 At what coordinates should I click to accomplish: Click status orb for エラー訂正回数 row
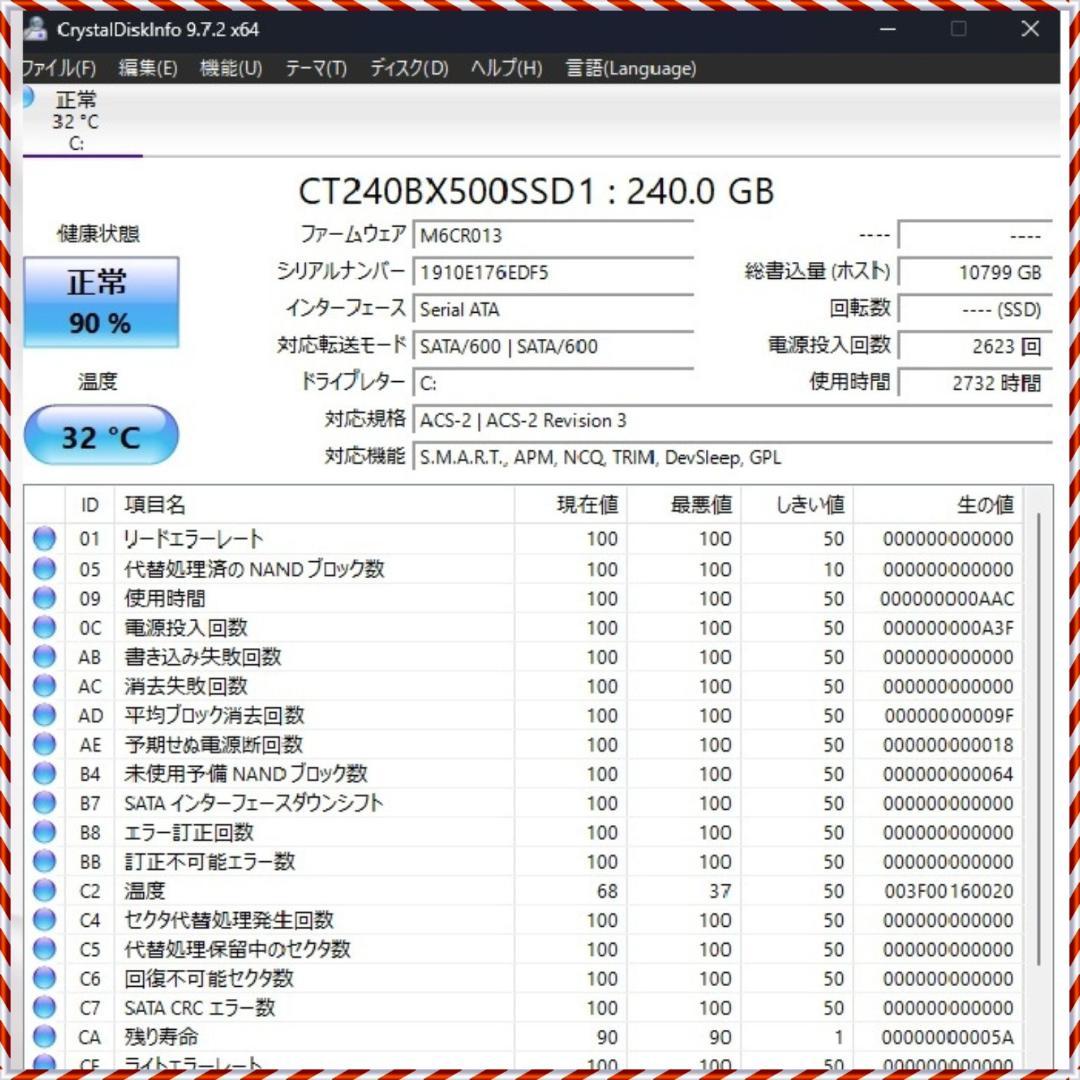[x=44, y=832]
